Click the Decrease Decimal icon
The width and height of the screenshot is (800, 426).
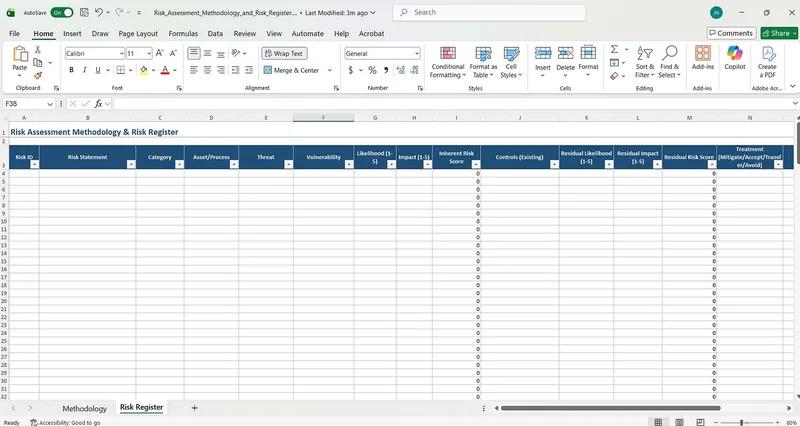[414, 70]
